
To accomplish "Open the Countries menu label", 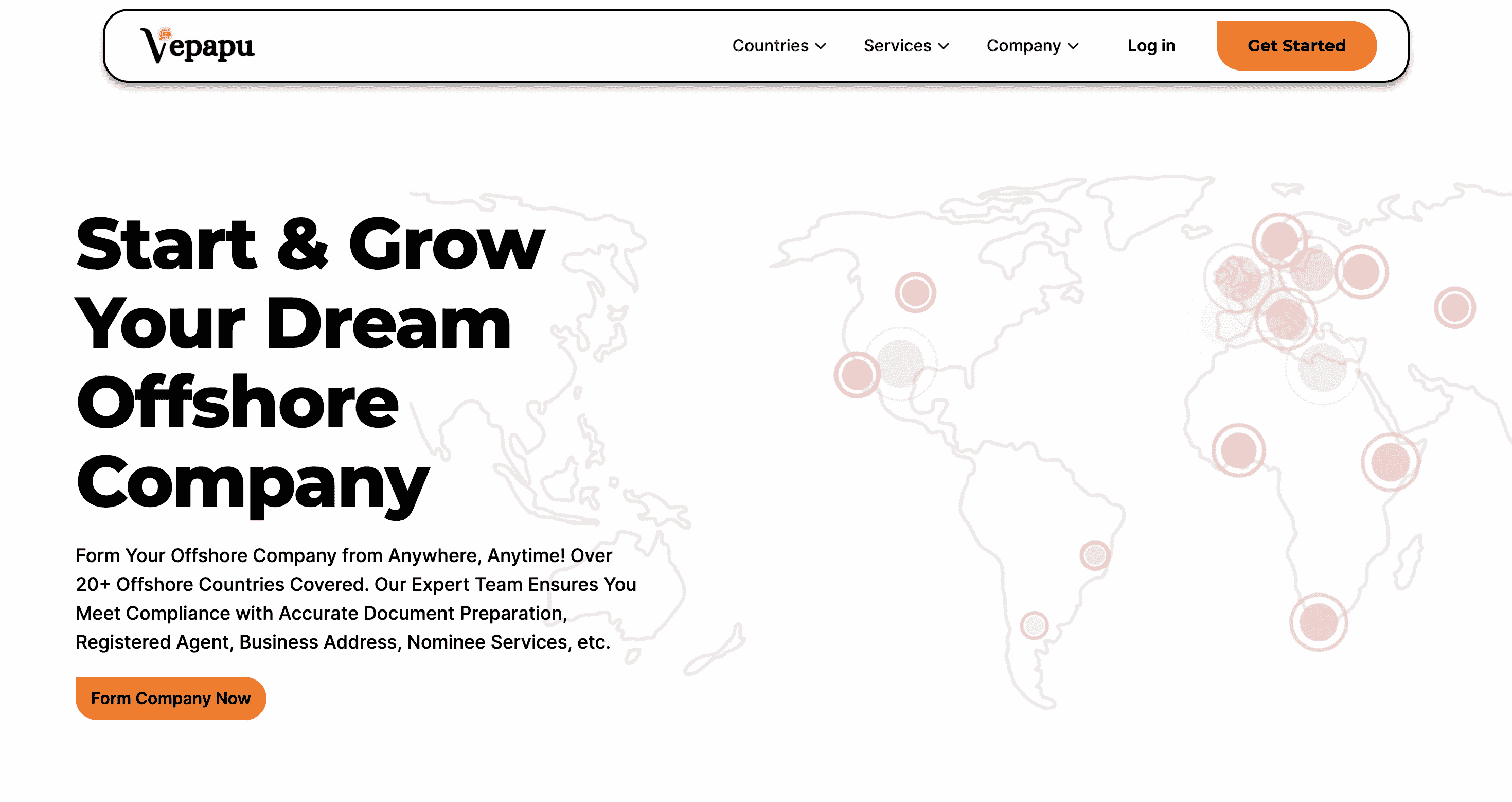I will 770,46.
